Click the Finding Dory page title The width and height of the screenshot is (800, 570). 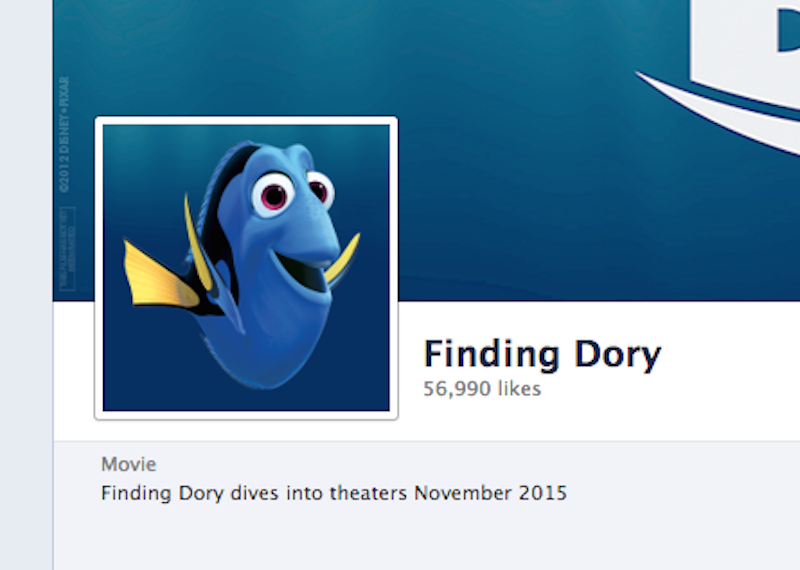(542, 354)
